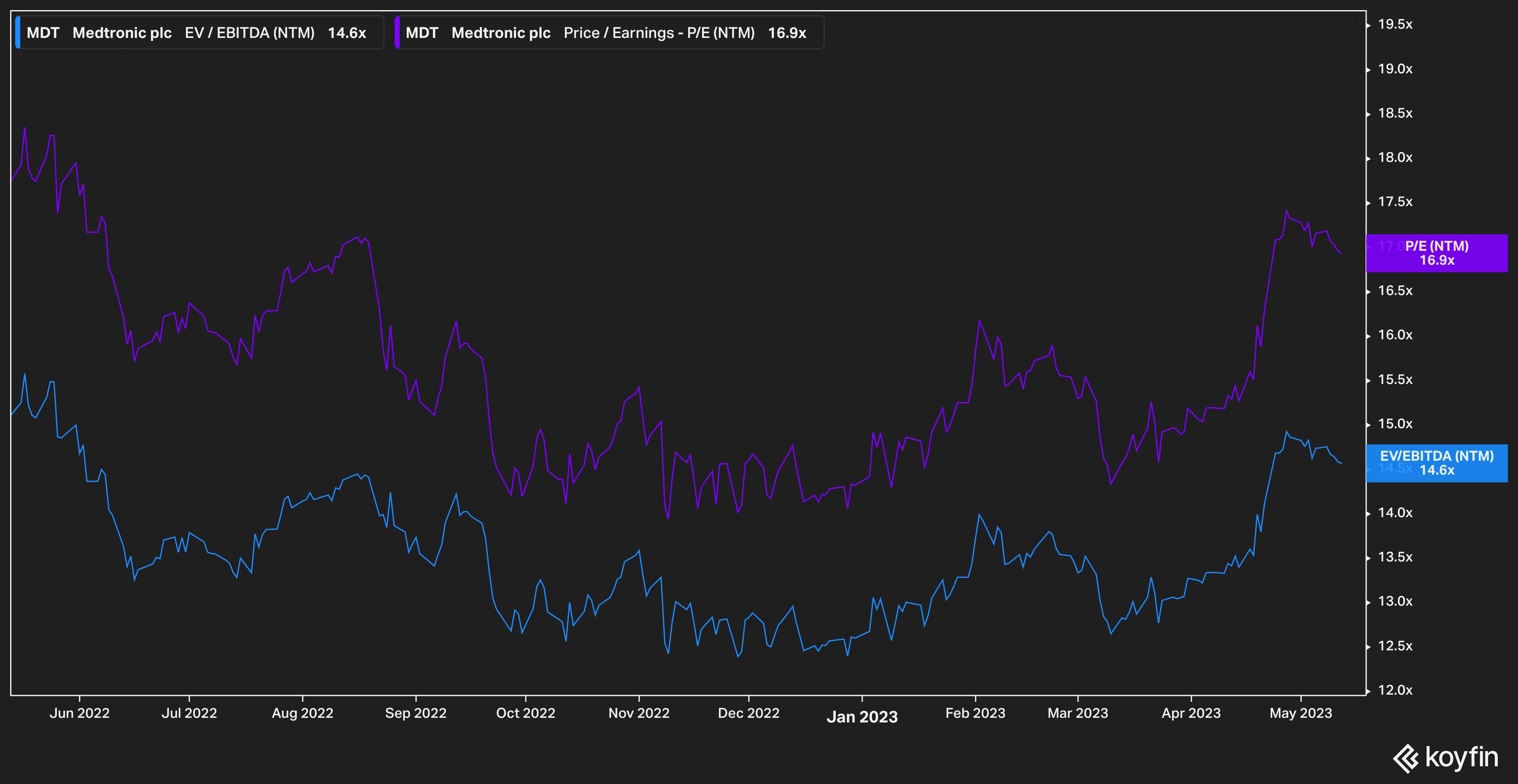1518x784 pixels.
Task: Click the Feb 2023 x-axis label
Action: pyautogui.click(x=975, y=713)
